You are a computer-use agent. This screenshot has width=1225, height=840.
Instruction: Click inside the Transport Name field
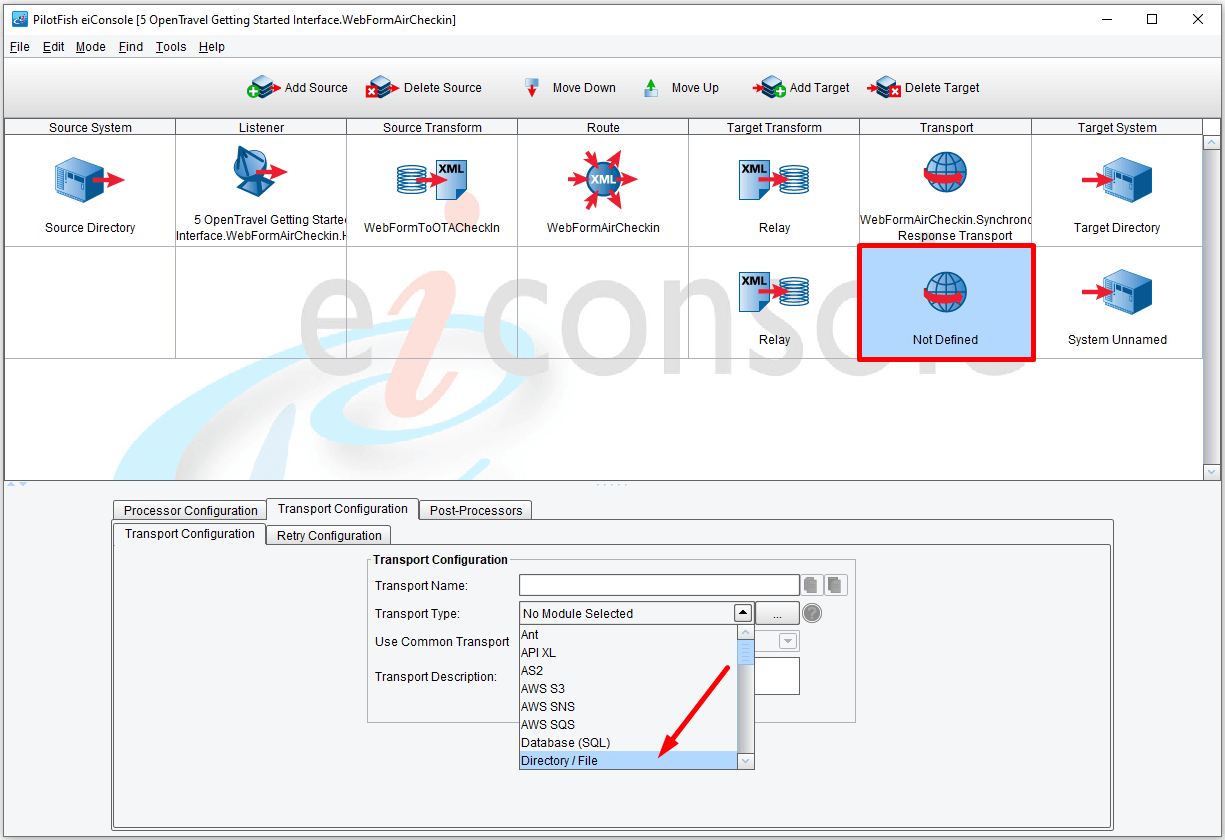659,585
